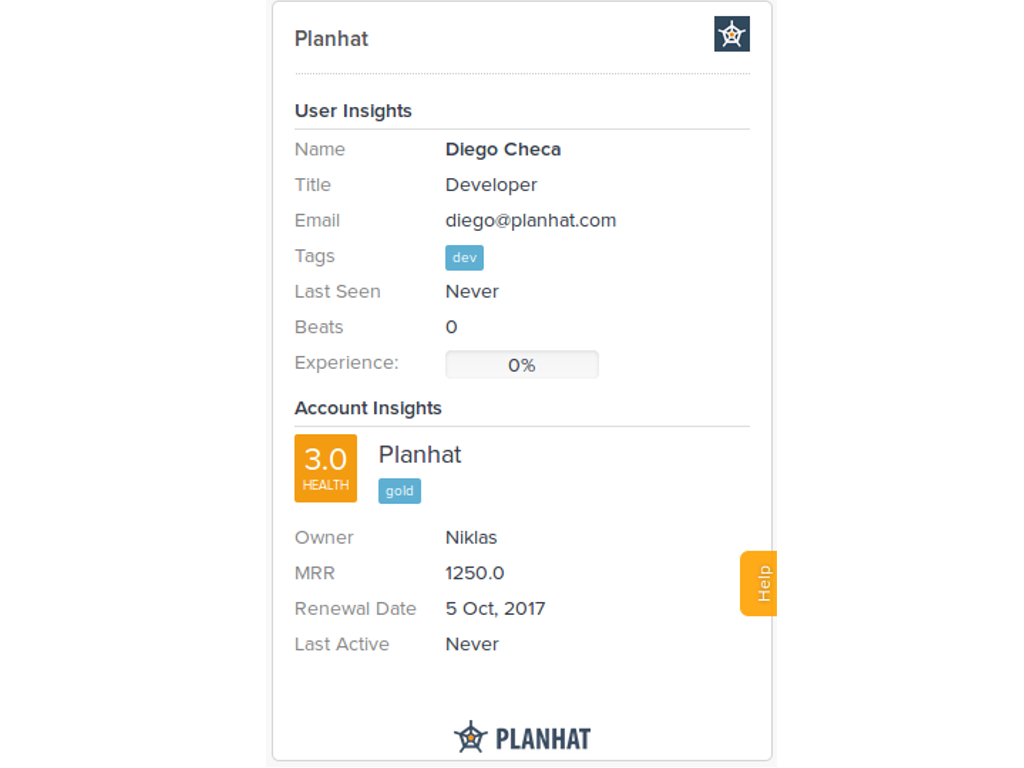Open the Planhat account name
Viewport: 1024px width, 768px height.
(x=420, y=455)
